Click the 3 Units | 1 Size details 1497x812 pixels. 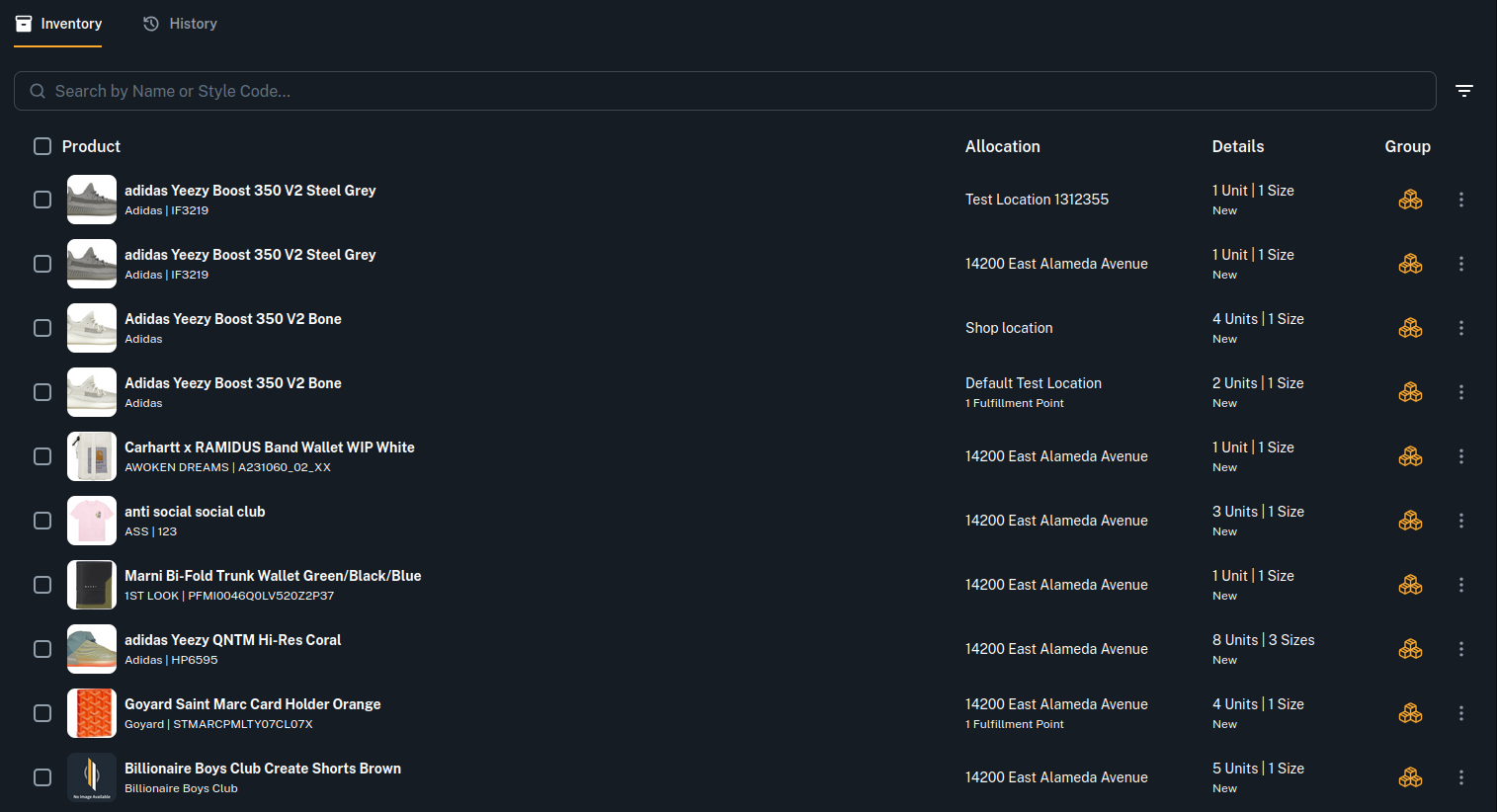coord(1259,512)
